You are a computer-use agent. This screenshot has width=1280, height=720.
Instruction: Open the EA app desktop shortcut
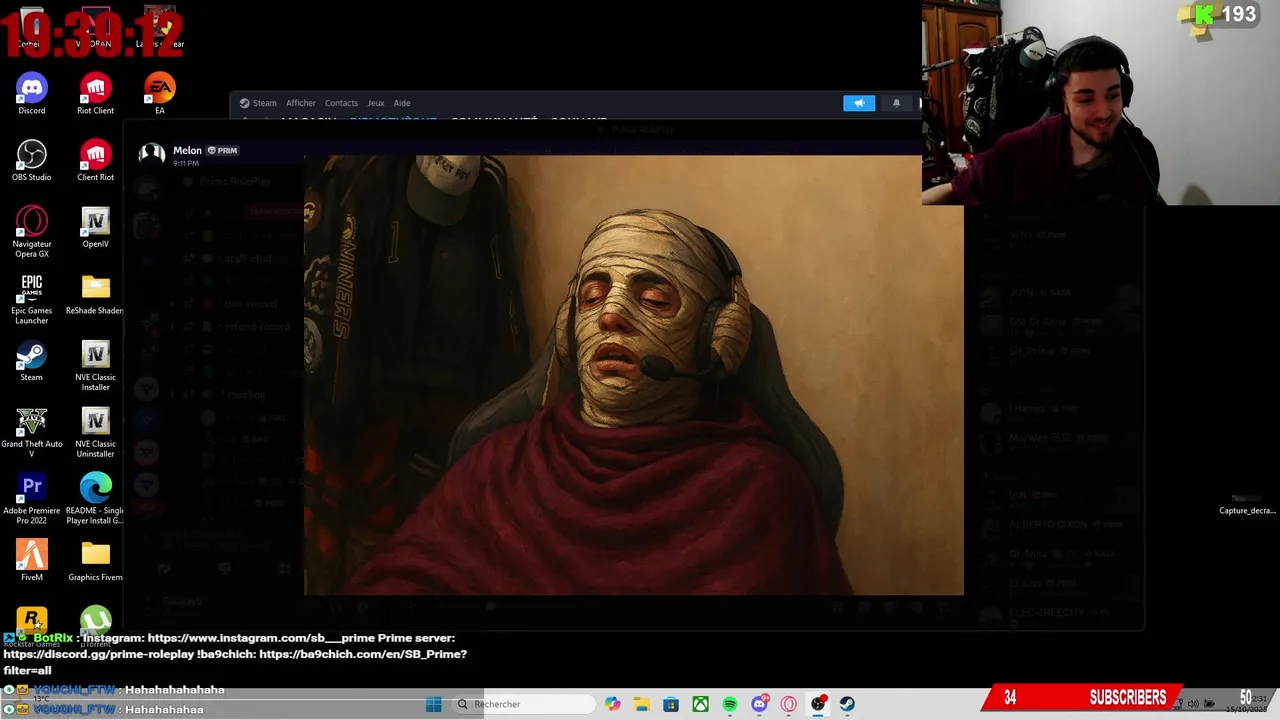pyautogui.click(x=159, y=93)
